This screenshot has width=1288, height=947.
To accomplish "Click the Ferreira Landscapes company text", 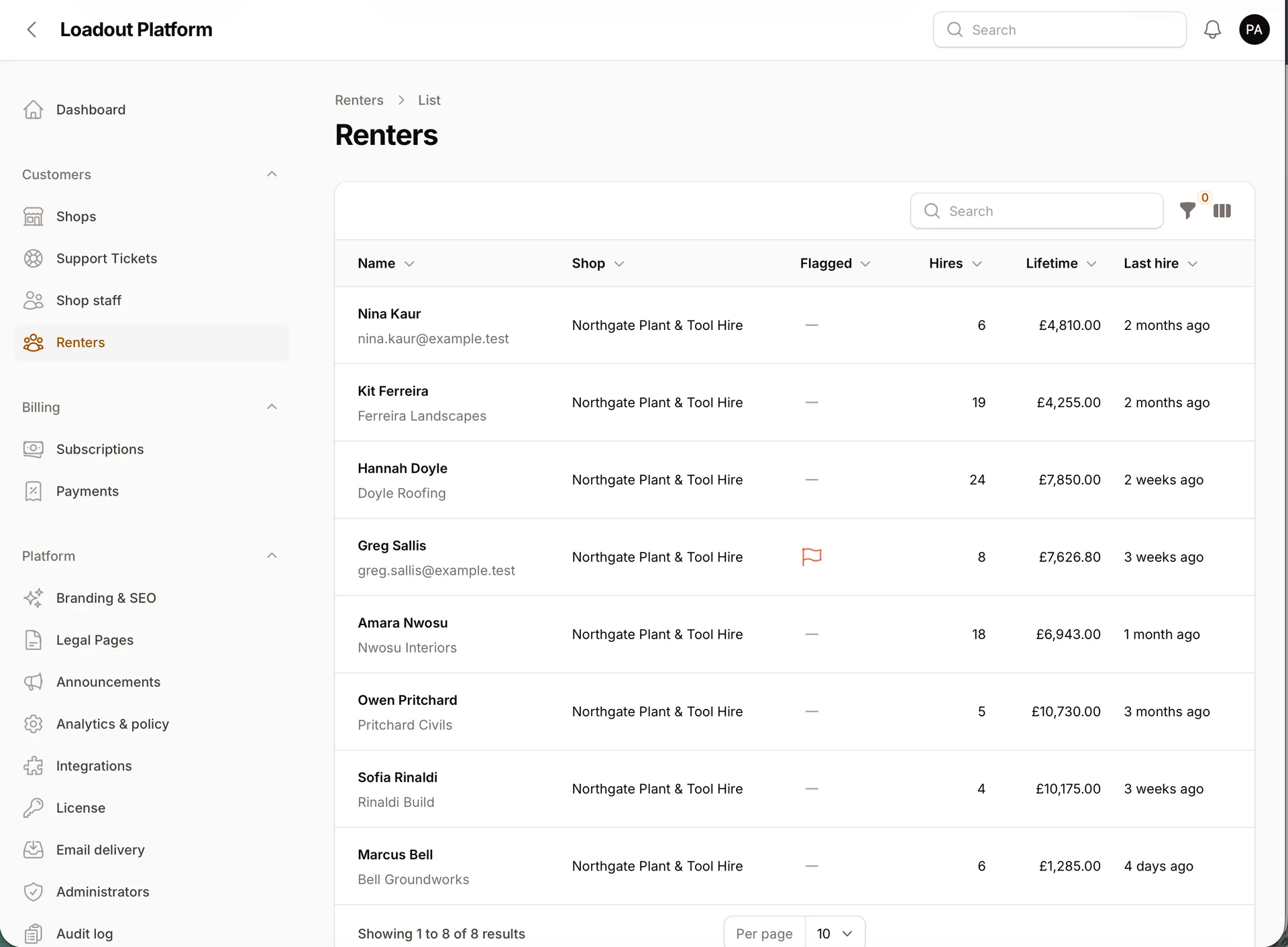I will pos(422,416).
